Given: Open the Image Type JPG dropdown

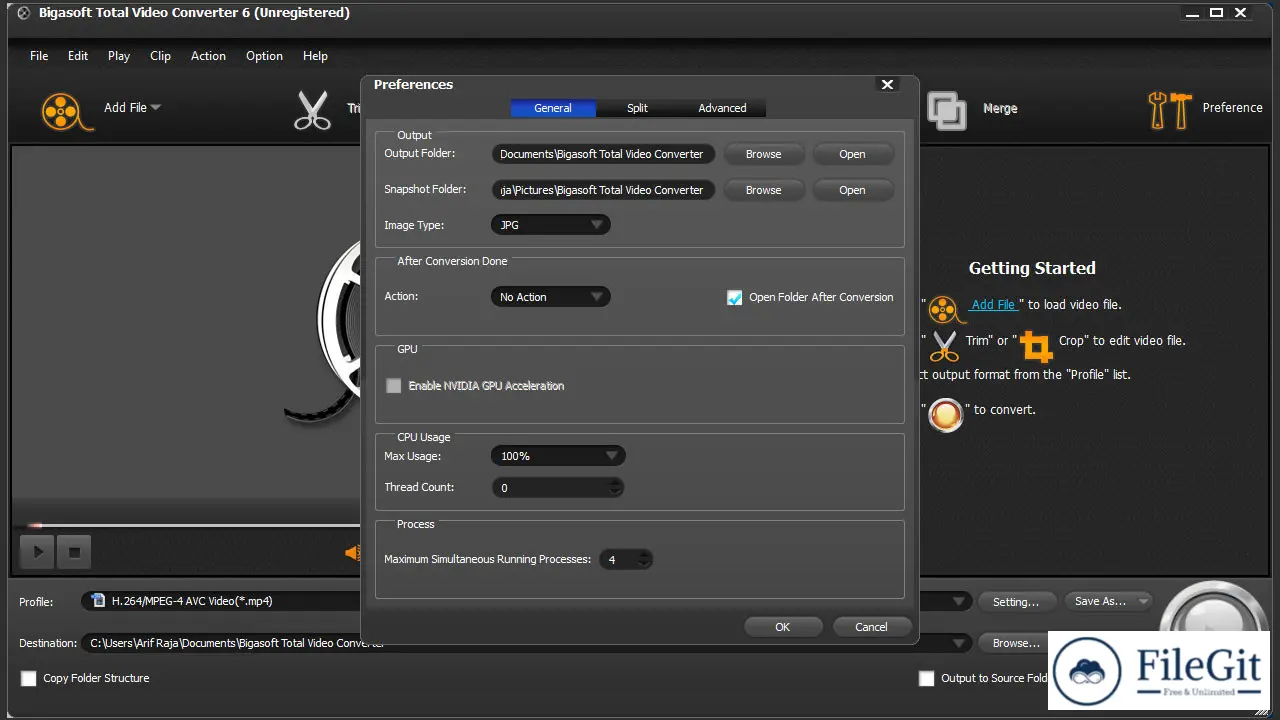Looking at the screenshot, I should pyautogui.click(x=550, y=225).
